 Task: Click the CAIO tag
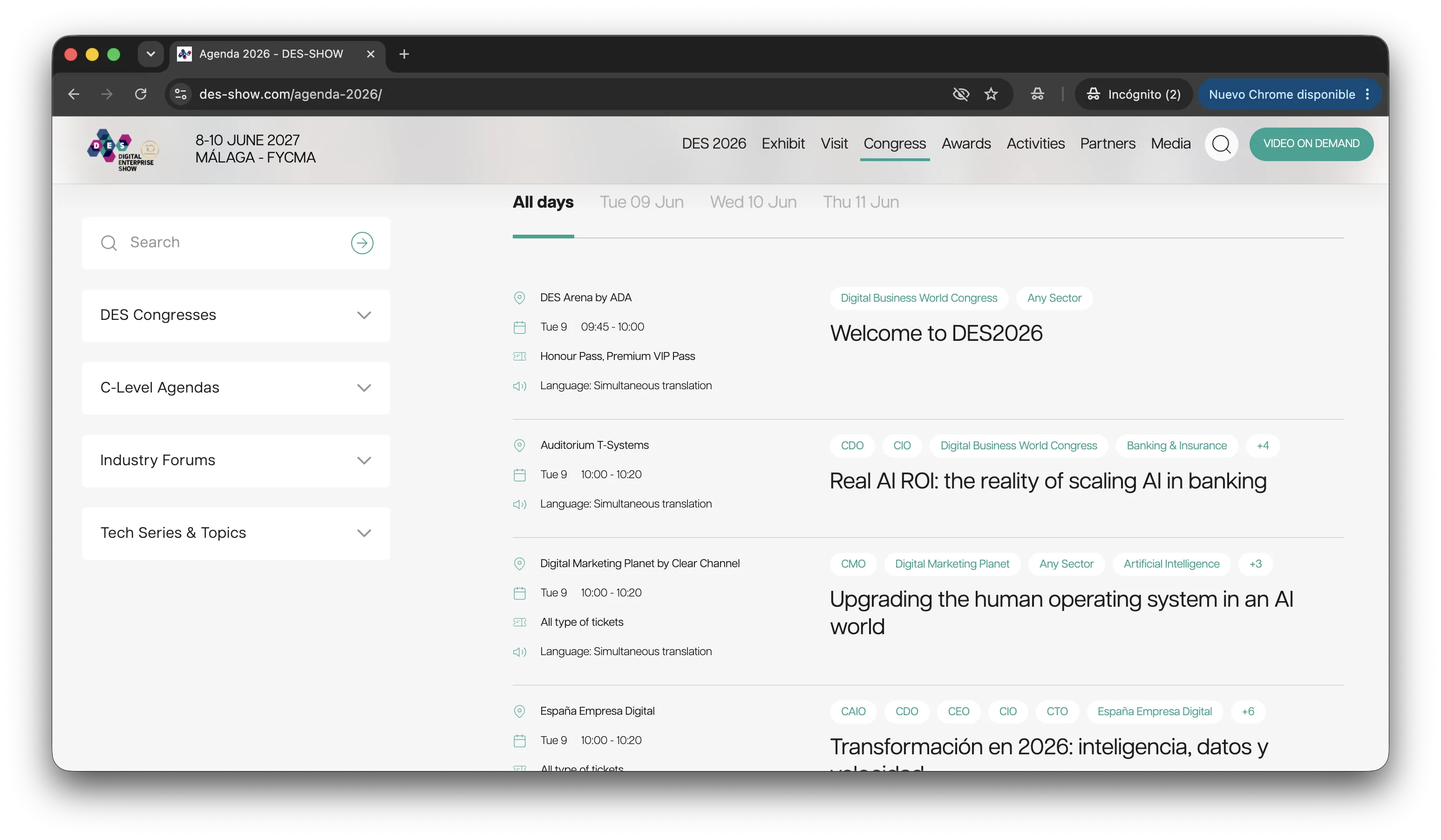853,711
